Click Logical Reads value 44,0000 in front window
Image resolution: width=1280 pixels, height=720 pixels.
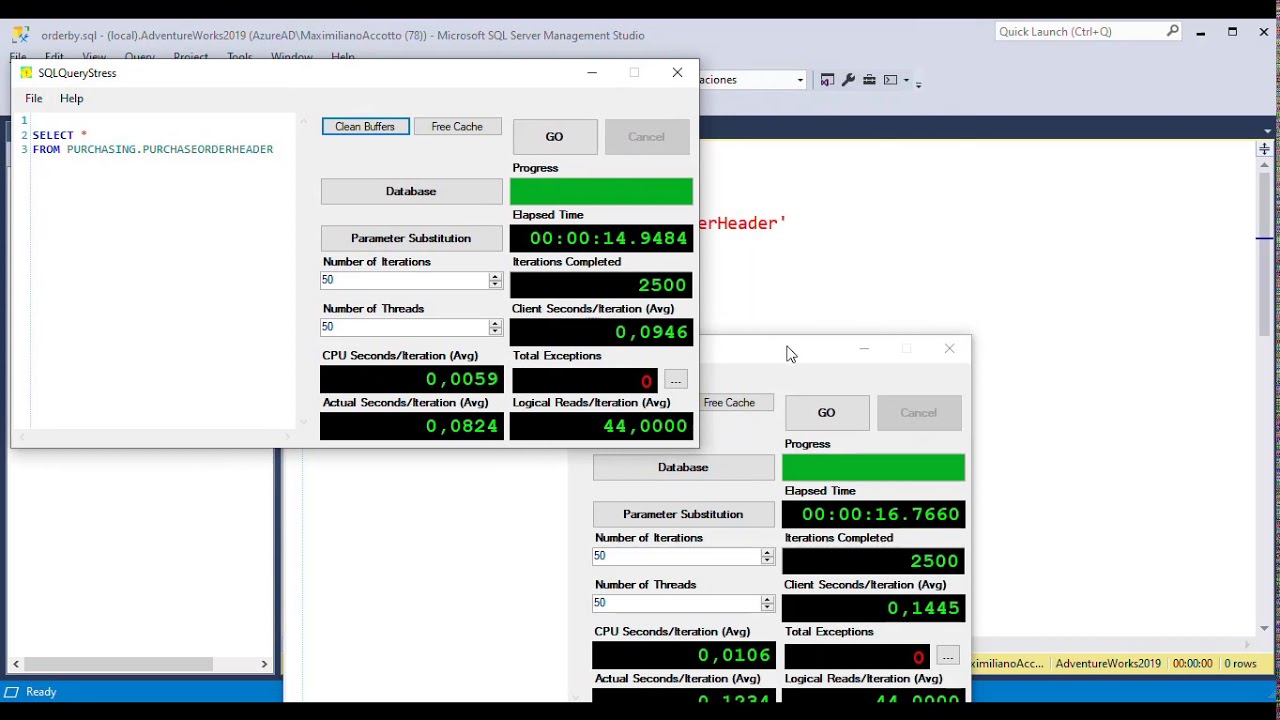[601, 426]
